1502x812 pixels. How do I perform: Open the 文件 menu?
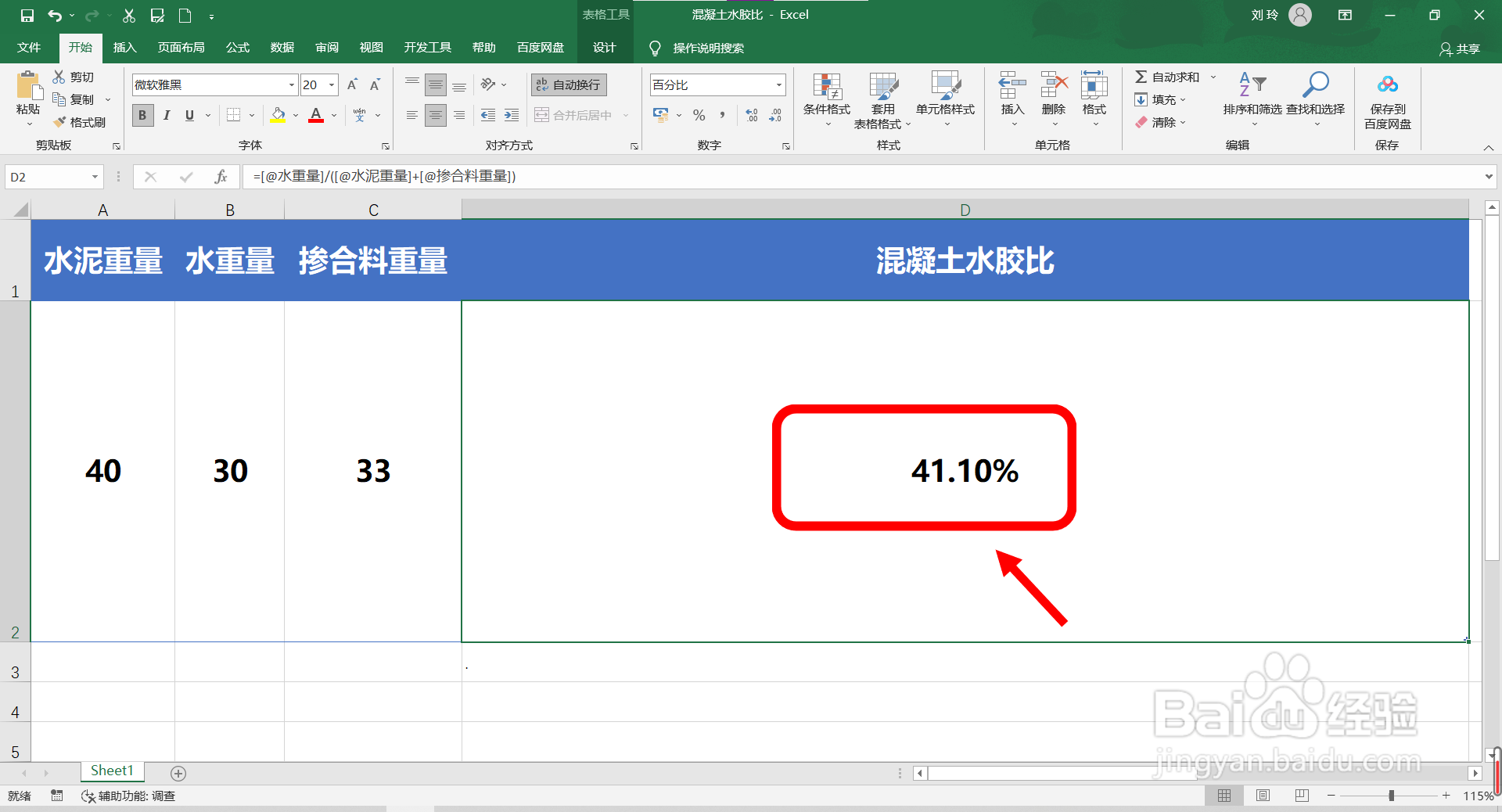click(28, 47)
